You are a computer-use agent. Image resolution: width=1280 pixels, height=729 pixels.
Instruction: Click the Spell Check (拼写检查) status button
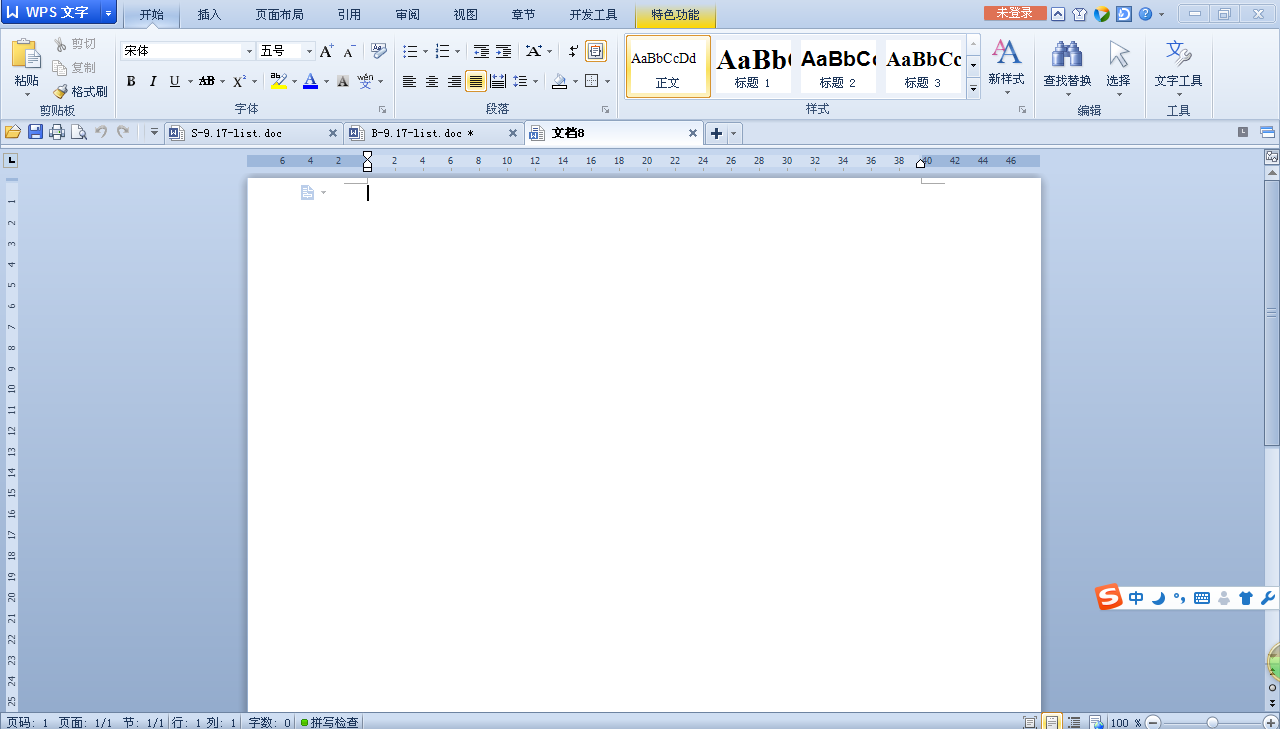coord(329,721)
